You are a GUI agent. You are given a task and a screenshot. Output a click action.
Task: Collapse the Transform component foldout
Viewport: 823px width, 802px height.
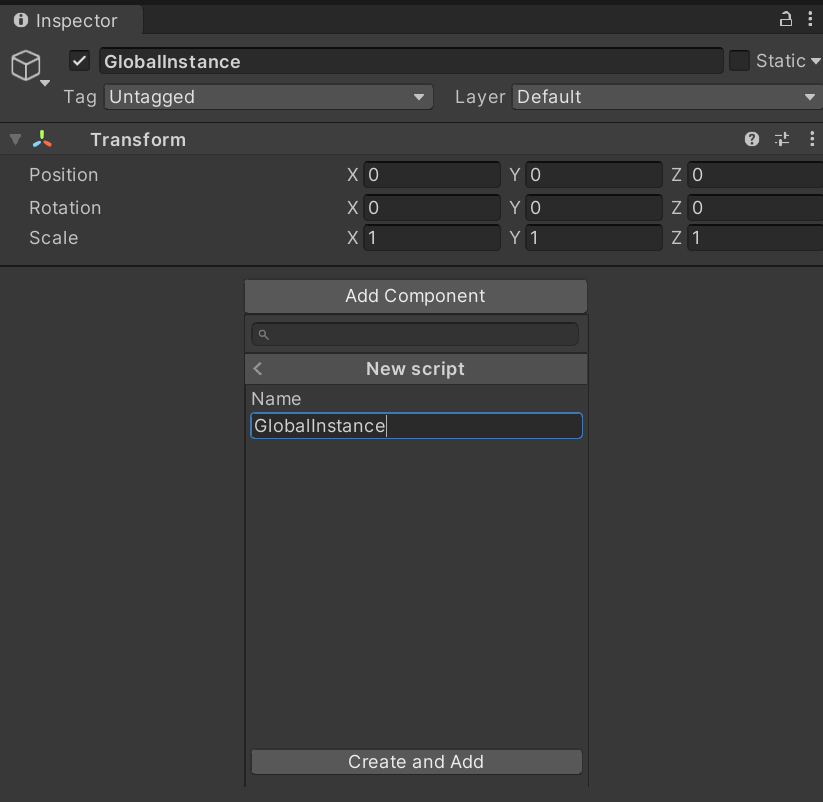15,140
